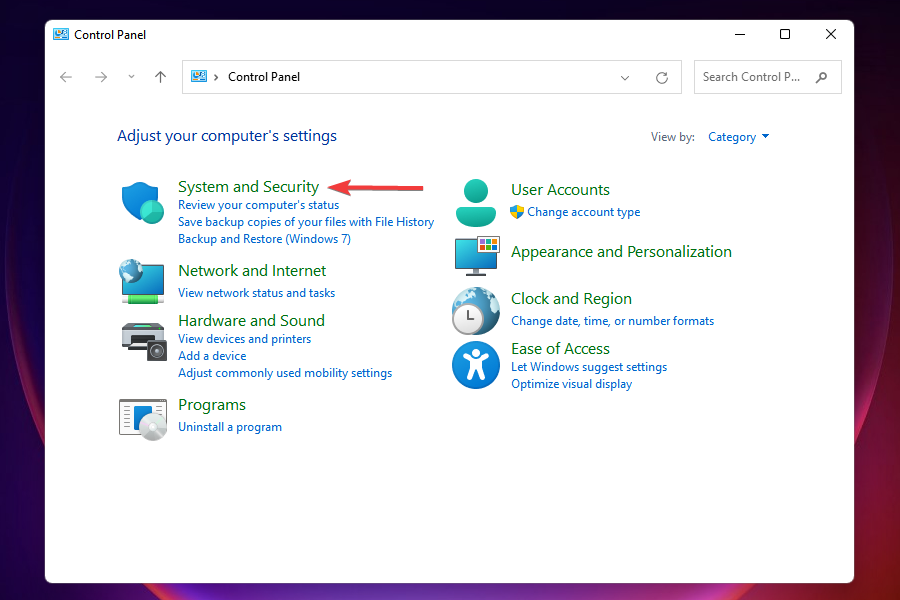Close the Control Panel window
The width and height of the screenshot is (900, 600).
831,34
